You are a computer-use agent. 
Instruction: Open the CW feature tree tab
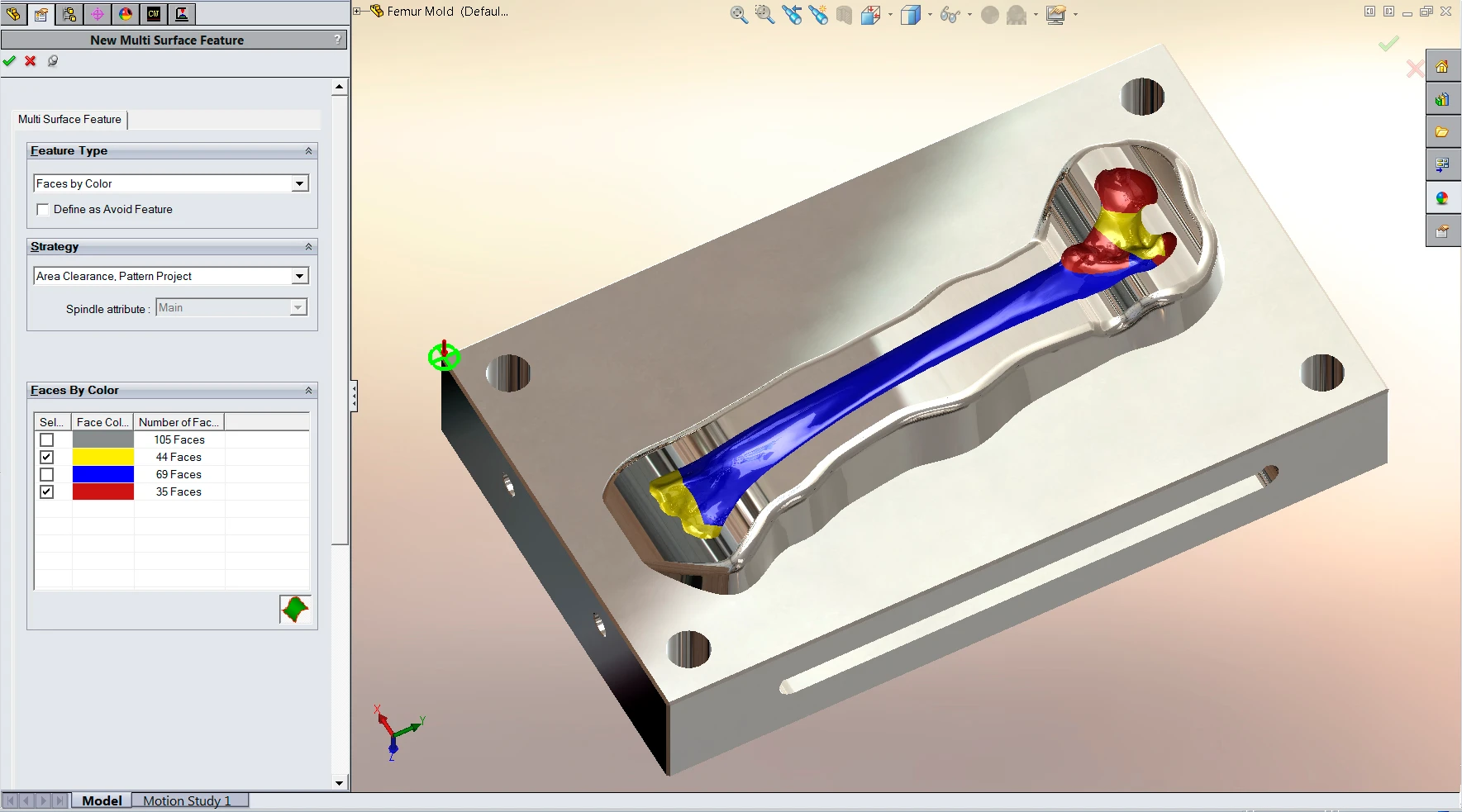click(154, 14)
